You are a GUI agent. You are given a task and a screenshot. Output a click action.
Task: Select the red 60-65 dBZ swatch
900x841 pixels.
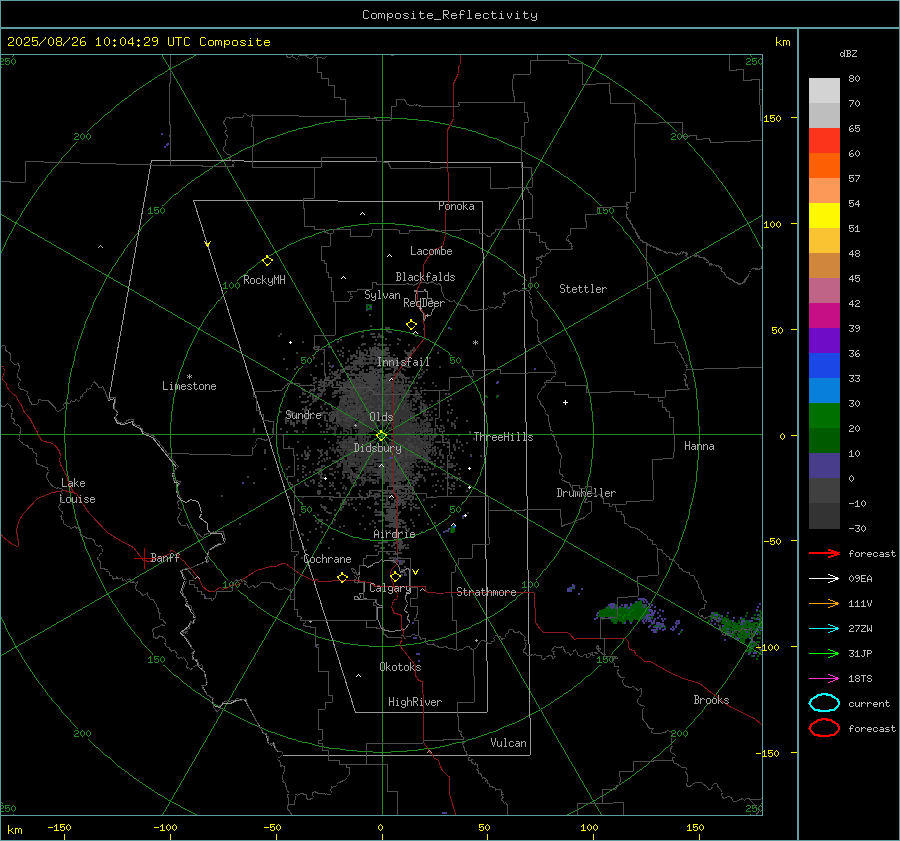[x=824, y=141]
